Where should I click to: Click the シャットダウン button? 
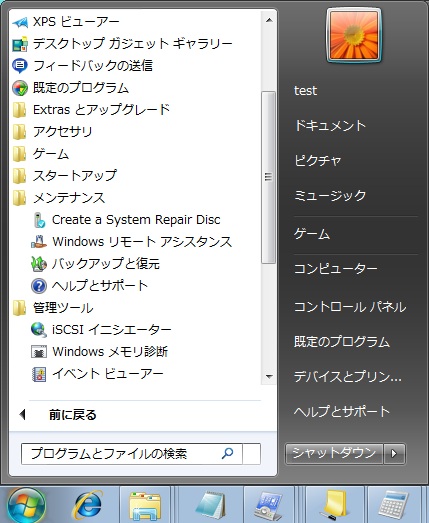coord(334,453)
